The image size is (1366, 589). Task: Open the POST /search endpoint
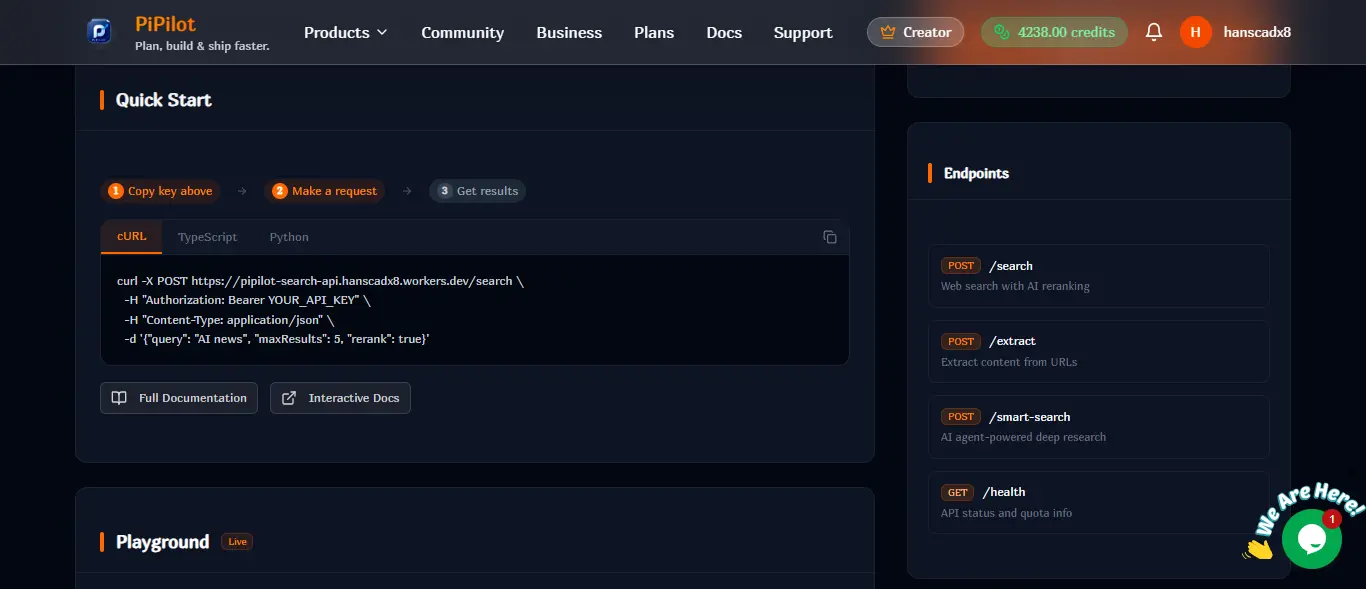[1098, 275]
